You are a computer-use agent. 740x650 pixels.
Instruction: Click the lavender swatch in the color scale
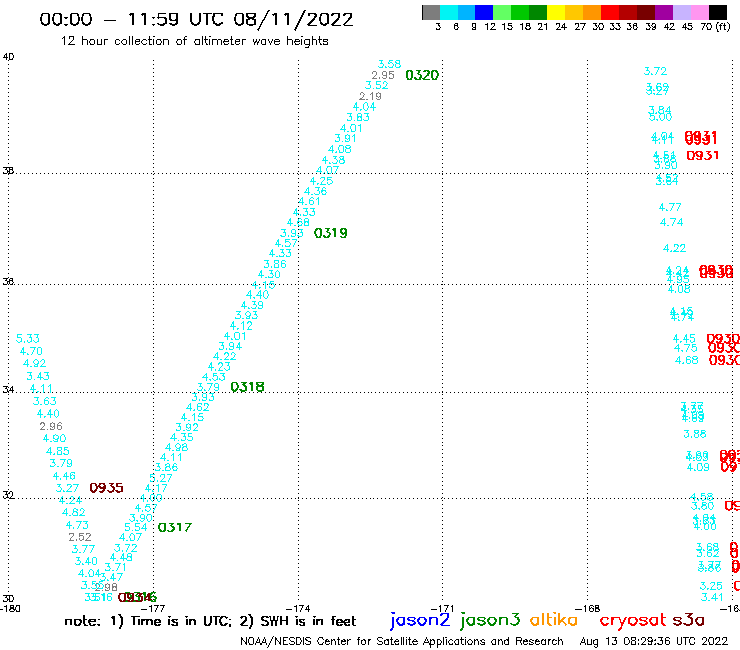tap(681, 12)
